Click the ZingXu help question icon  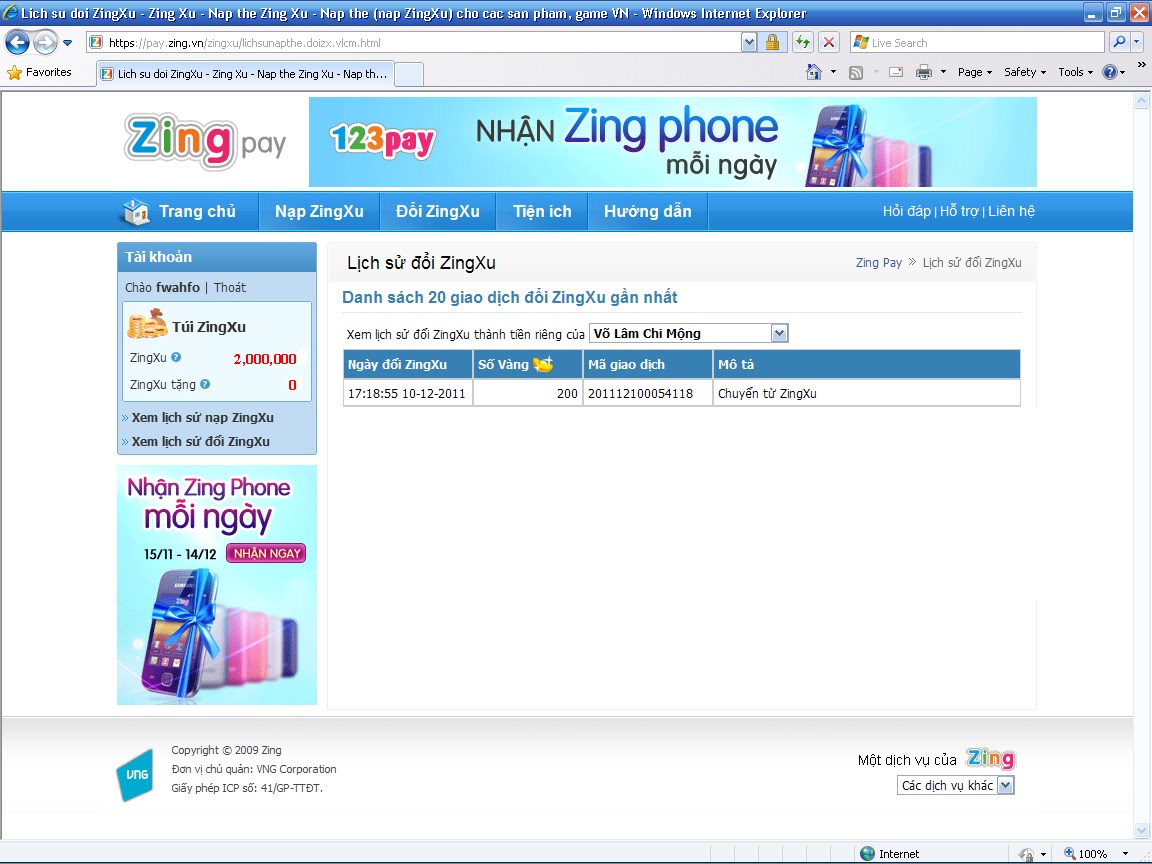176,358
